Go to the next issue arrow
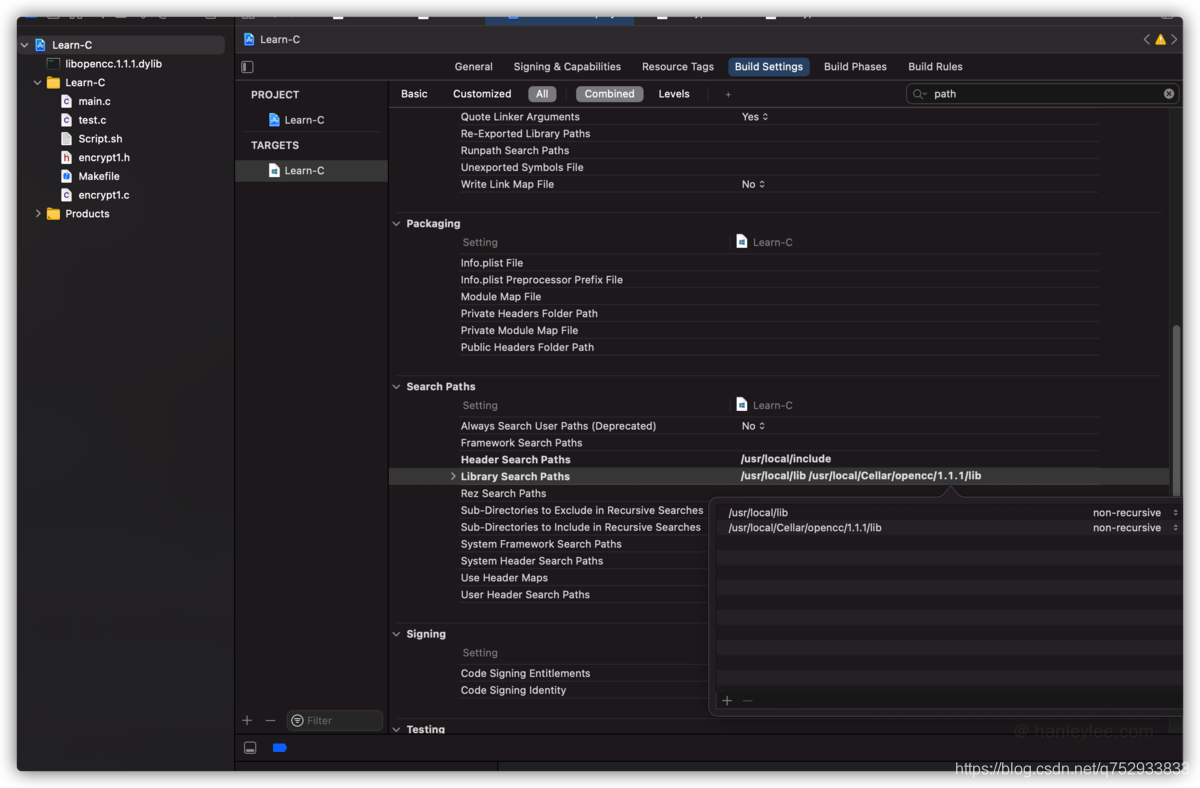The width and height of the screenshot is (1200, 788). tap(1174, 39)
